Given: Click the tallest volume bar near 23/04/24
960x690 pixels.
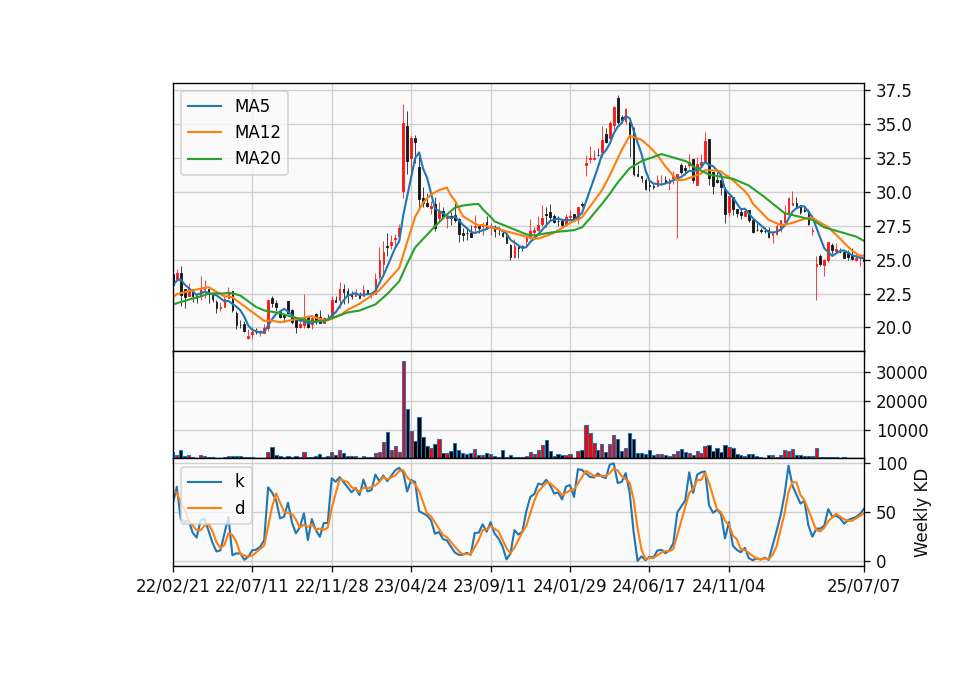Looking at the screenshot, I should [403, 410].
